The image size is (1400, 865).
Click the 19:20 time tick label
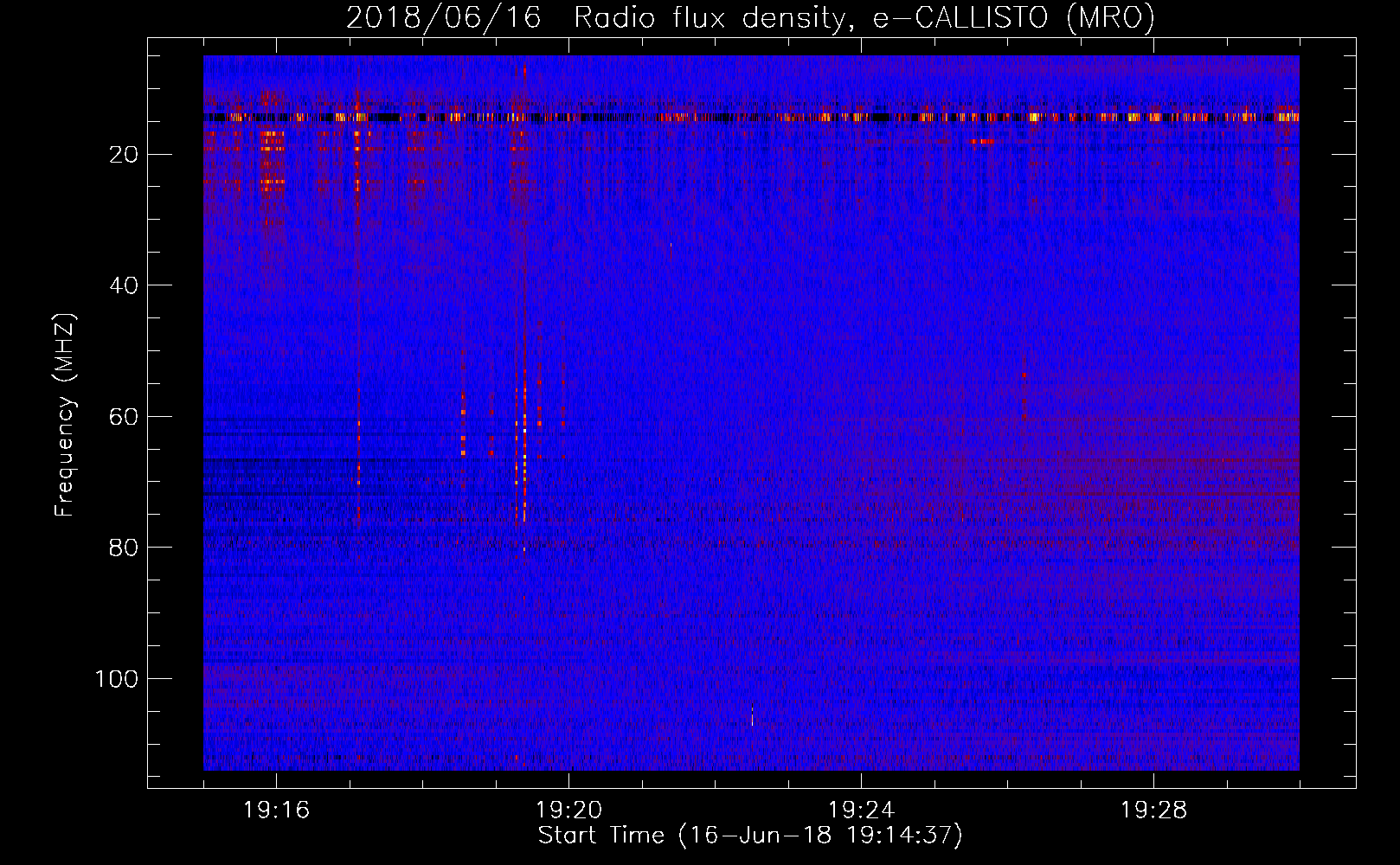coord(568,811)
